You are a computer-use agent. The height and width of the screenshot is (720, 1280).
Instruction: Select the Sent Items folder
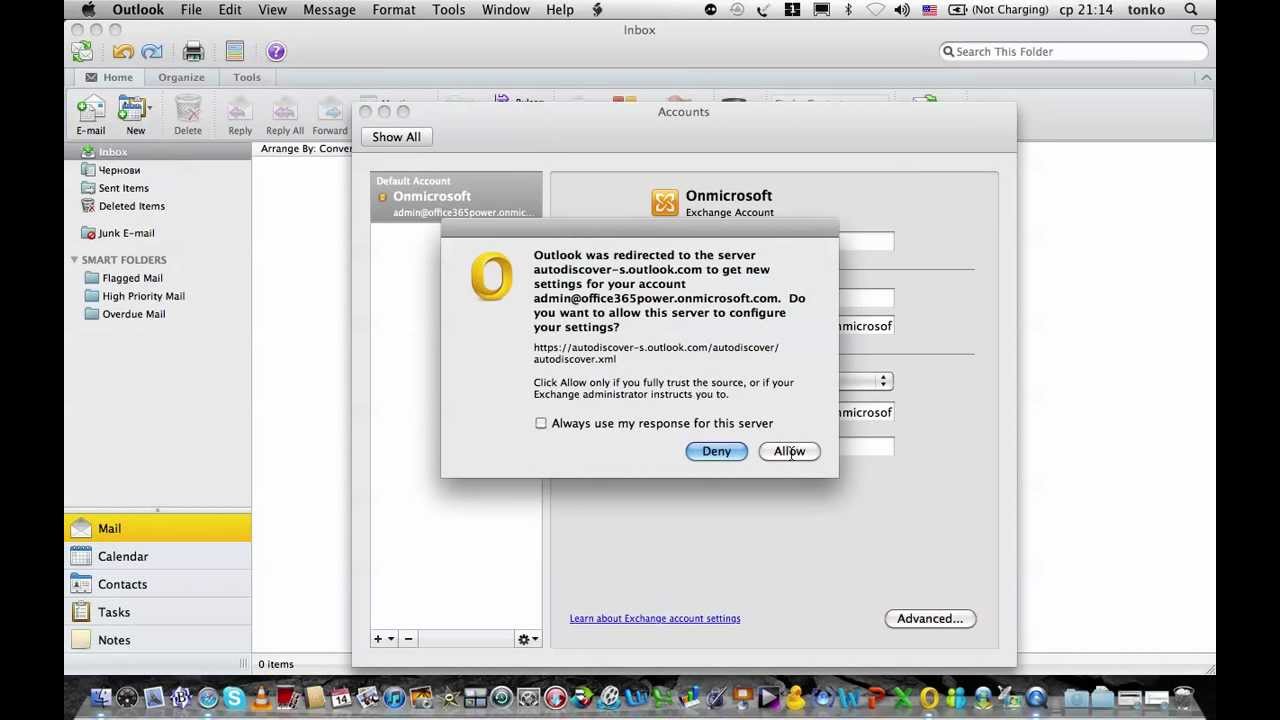[x=158, y=188]
